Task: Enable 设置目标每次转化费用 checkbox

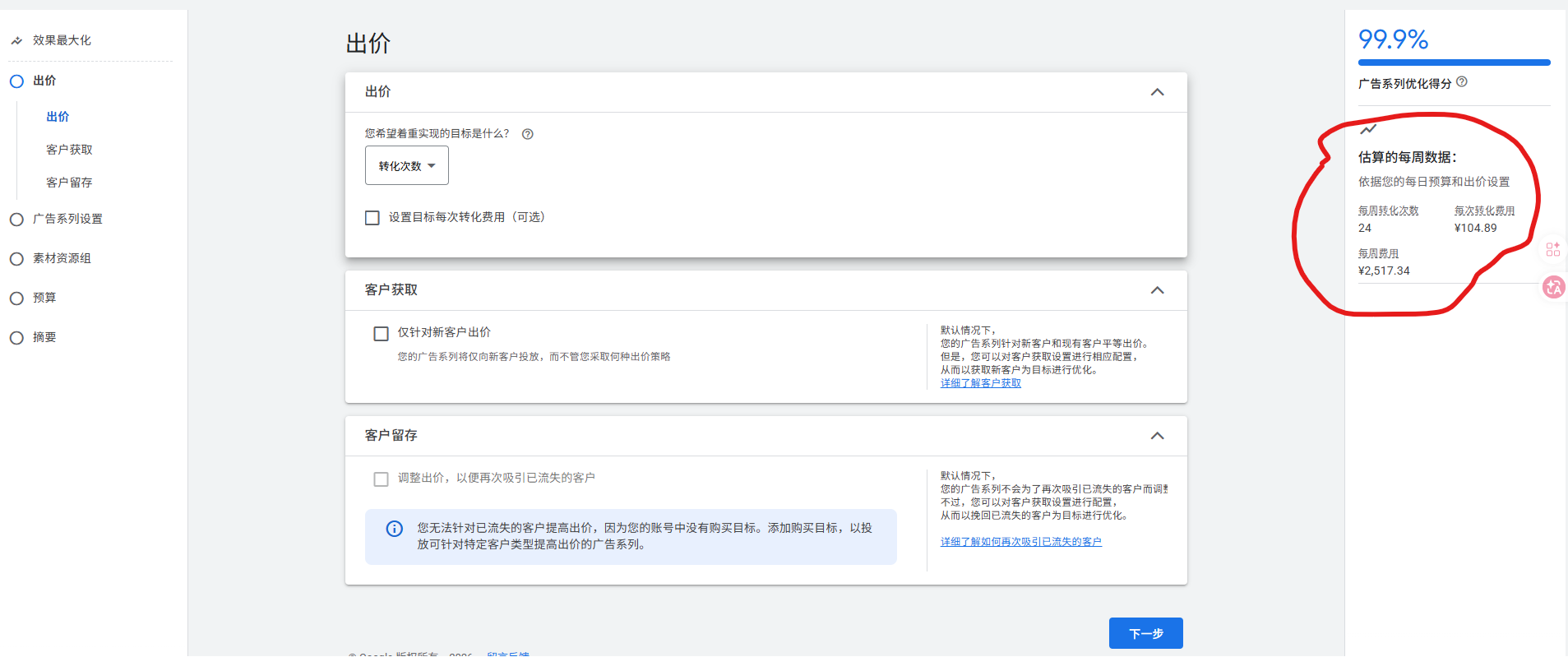Action: click(x=372, y=218)
